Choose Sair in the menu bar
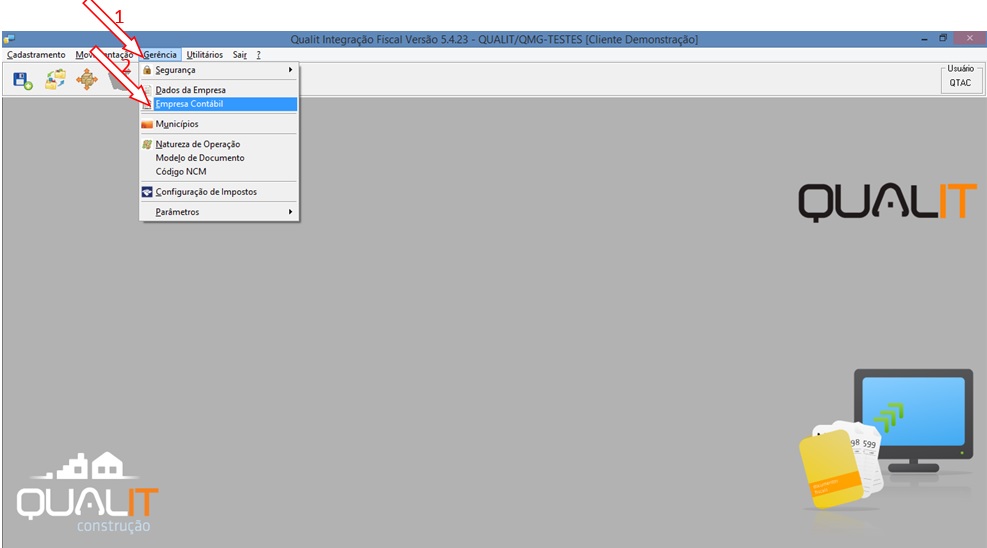 pyautogui.click(x=239, y=55)
